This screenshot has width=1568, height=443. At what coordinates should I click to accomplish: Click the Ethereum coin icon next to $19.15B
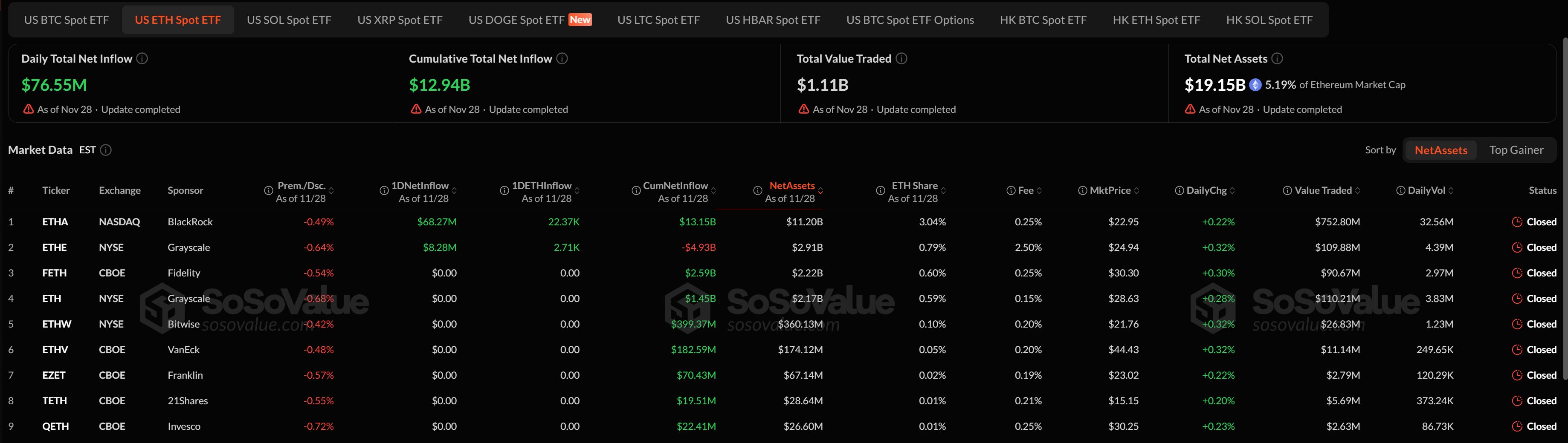click(1255, 85)
